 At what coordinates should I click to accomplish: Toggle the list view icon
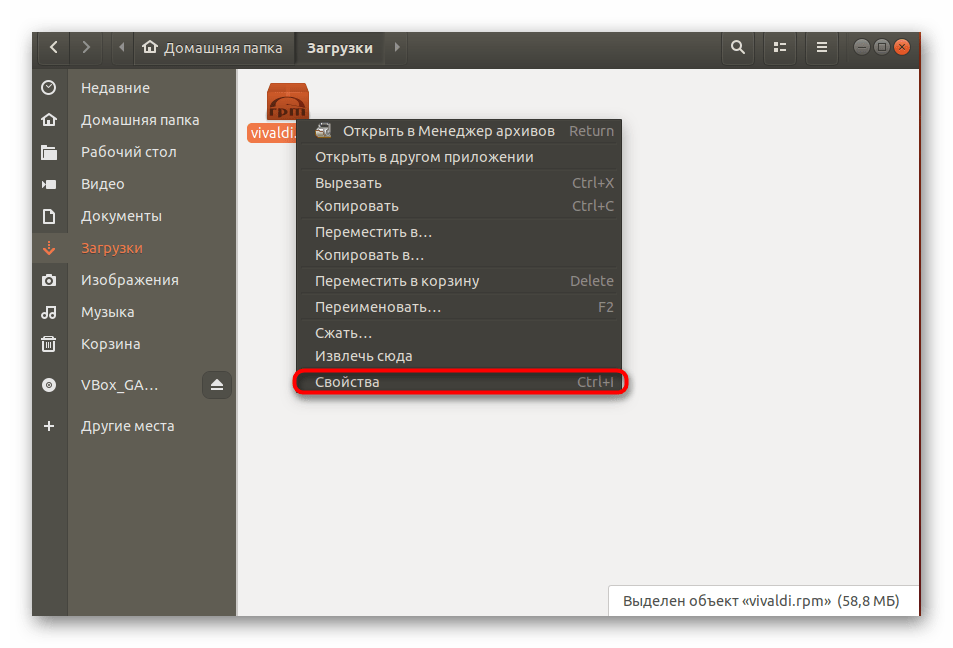pyautogui.click(x=779, y=47)
